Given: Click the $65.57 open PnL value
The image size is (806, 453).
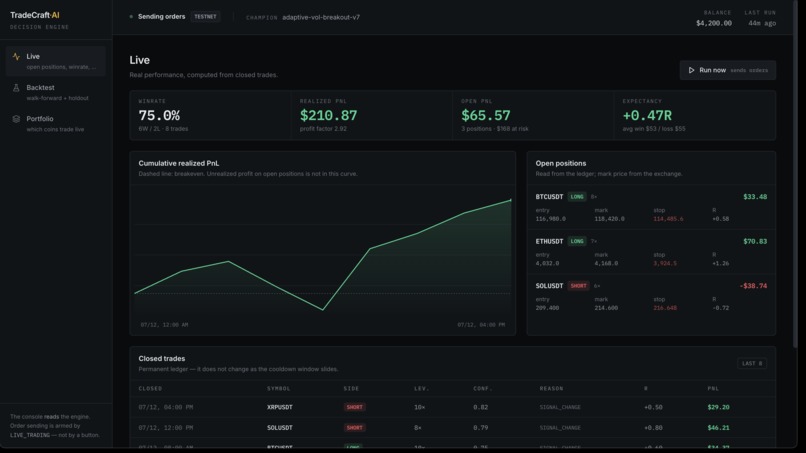Looking at the screenshot, I should 486,115.
